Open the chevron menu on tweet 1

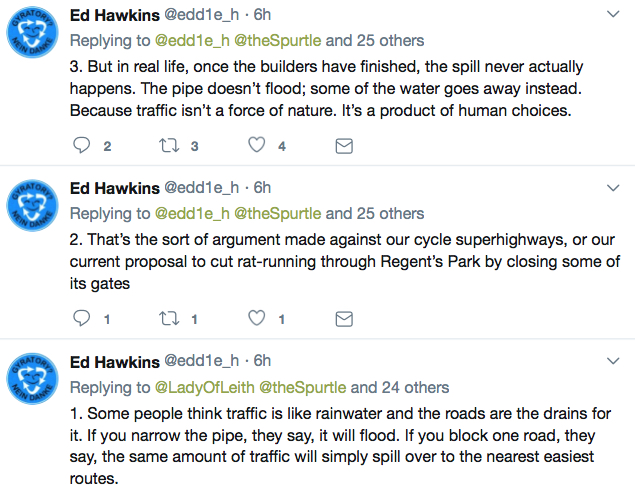613,361
